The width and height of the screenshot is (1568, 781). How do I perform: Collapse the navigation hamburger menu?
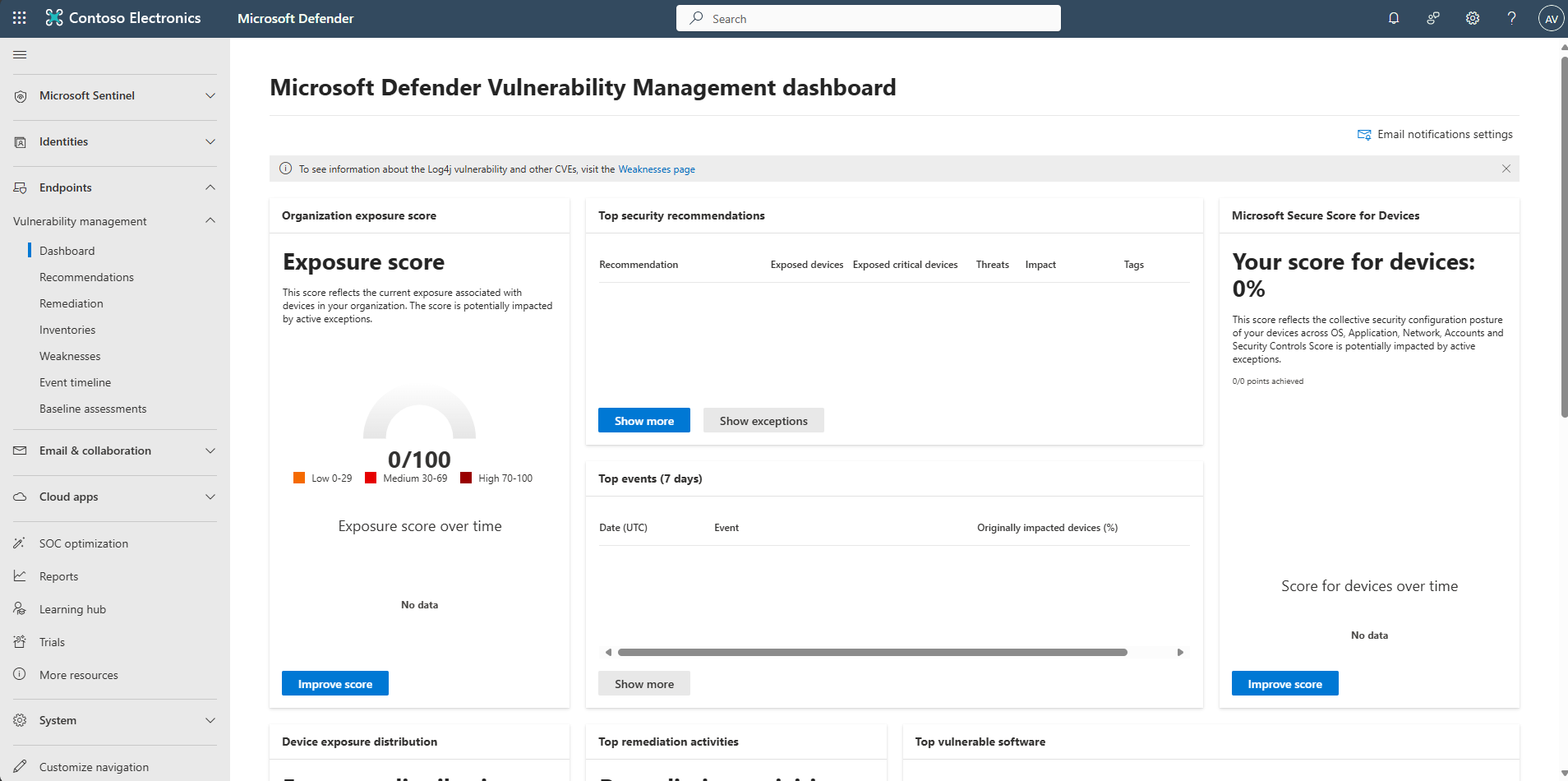(21, 54)
